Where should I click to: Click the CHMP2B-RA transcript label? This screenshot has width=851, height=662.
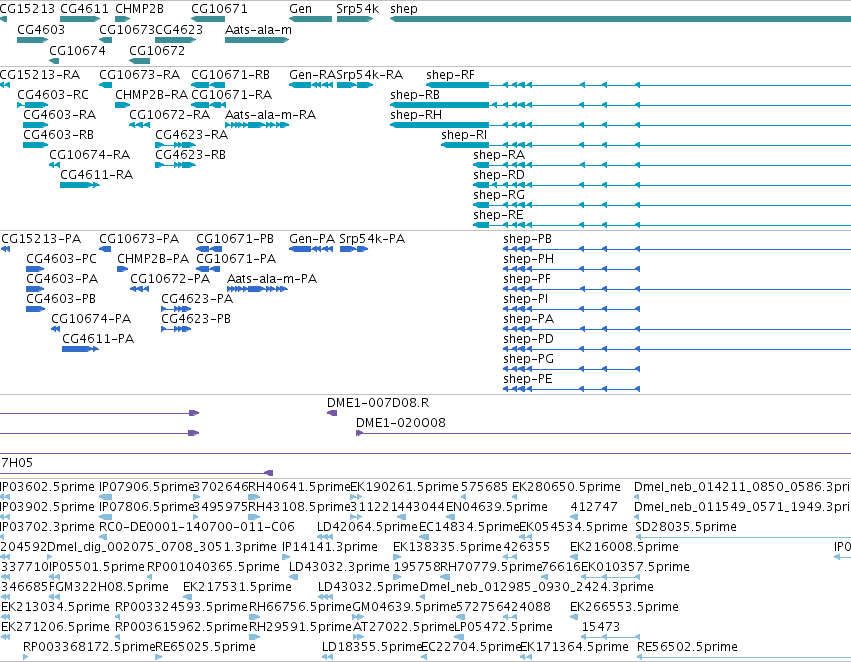[151, 95]
